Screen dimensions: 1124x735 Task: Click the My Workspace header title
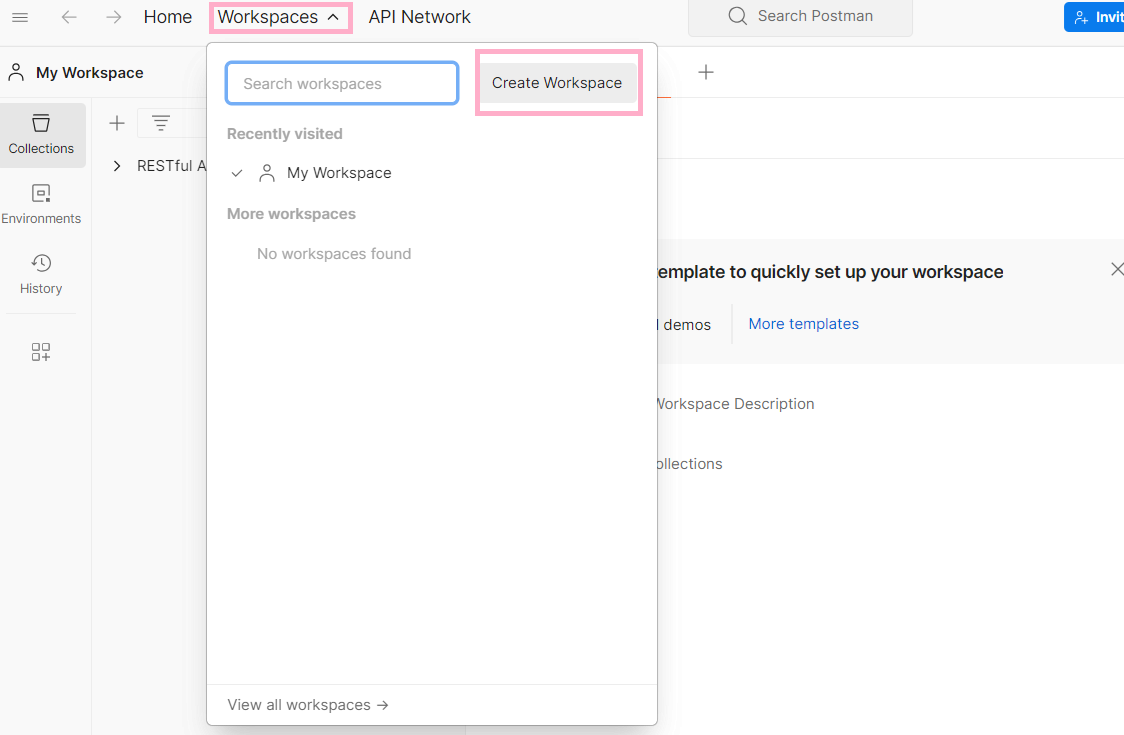point(90,73)
